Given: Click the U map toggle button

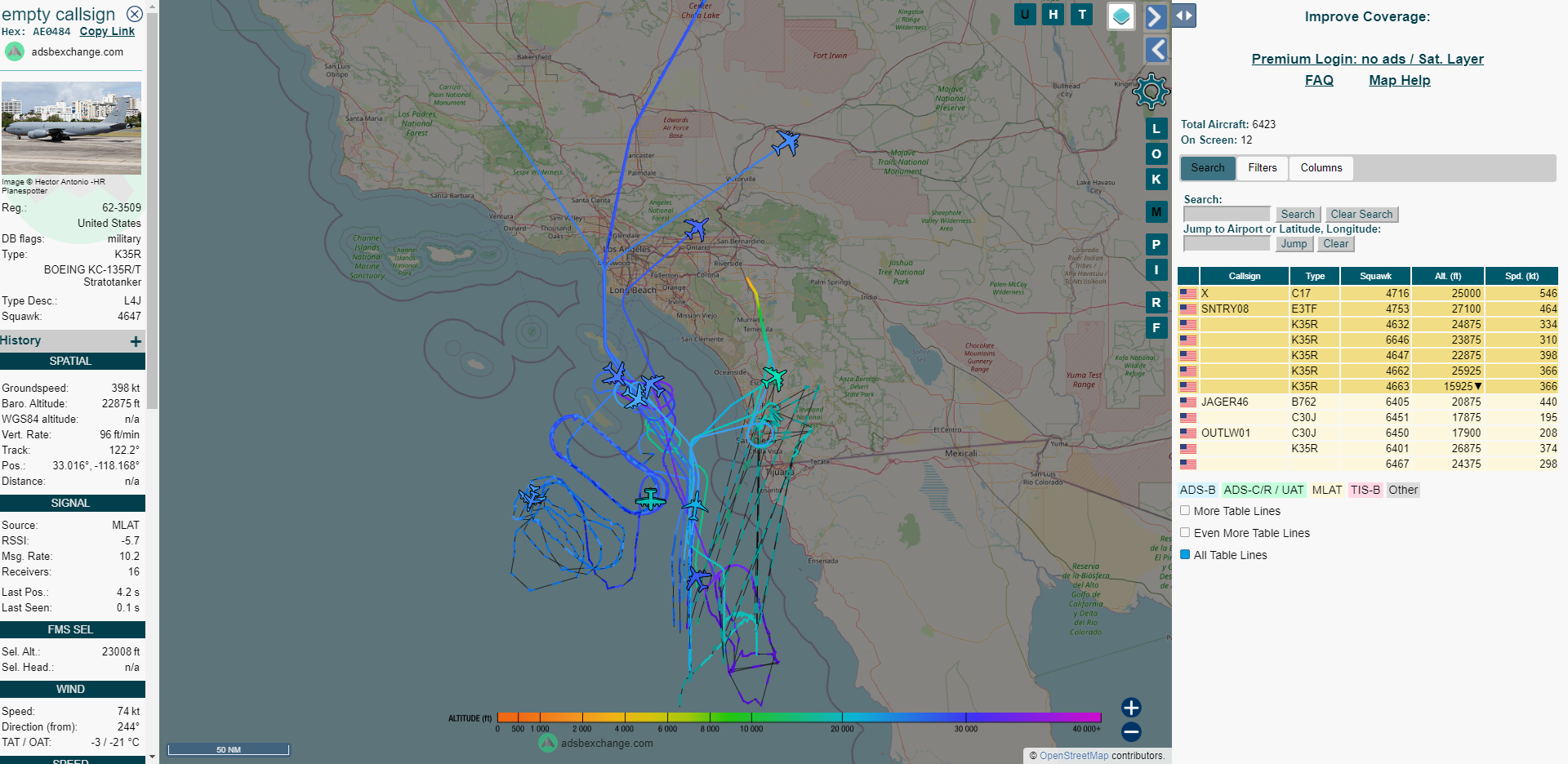Looking at the screenshot, I should (x=1025, y=14).
